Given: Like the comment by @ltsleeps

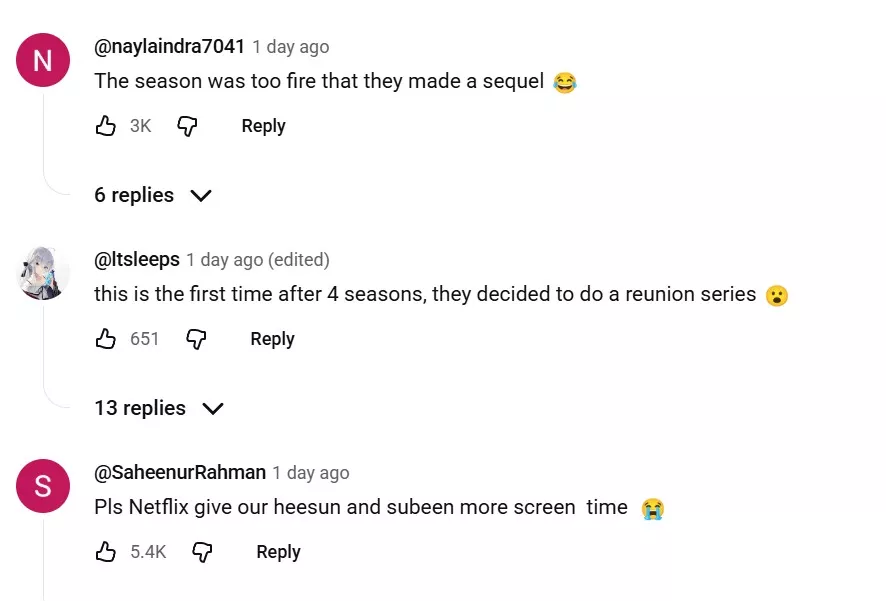Looking at the screenshot, I should tap(106, 339).
